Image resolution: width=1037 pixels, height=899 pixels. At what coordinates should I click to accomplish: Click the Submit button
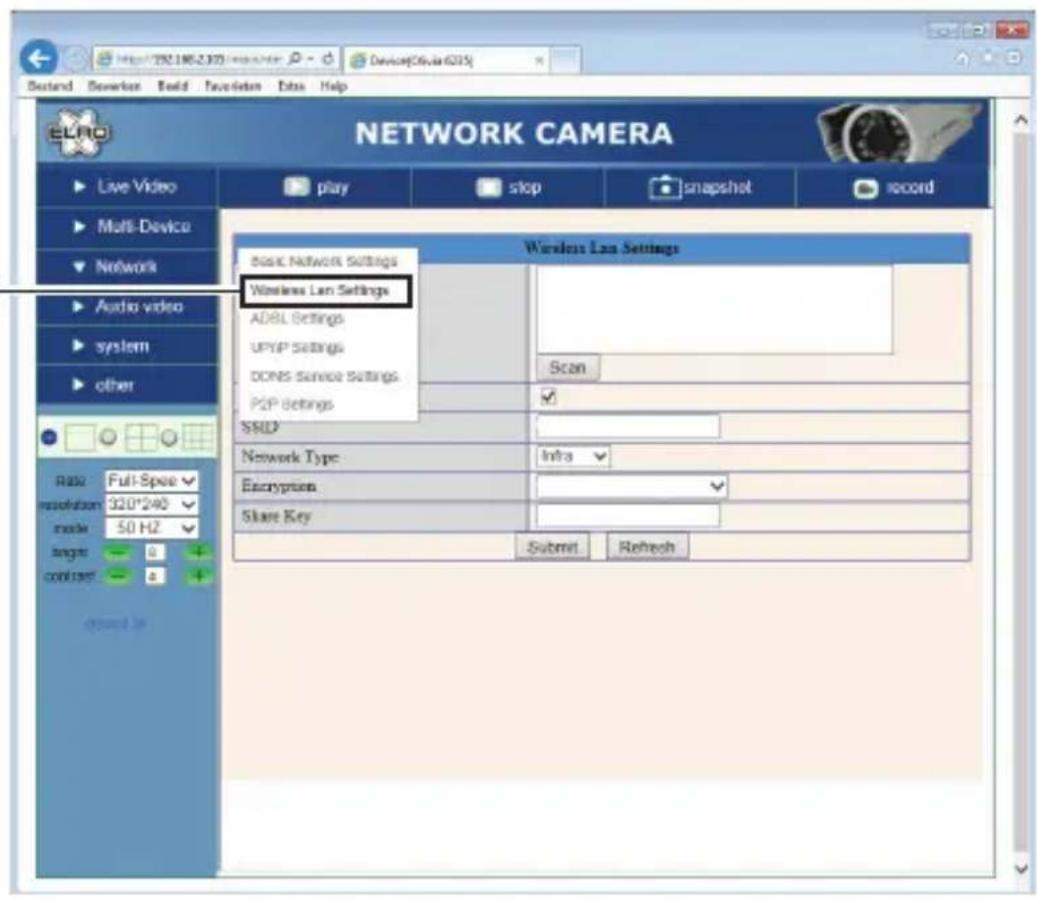coord(552,547)
